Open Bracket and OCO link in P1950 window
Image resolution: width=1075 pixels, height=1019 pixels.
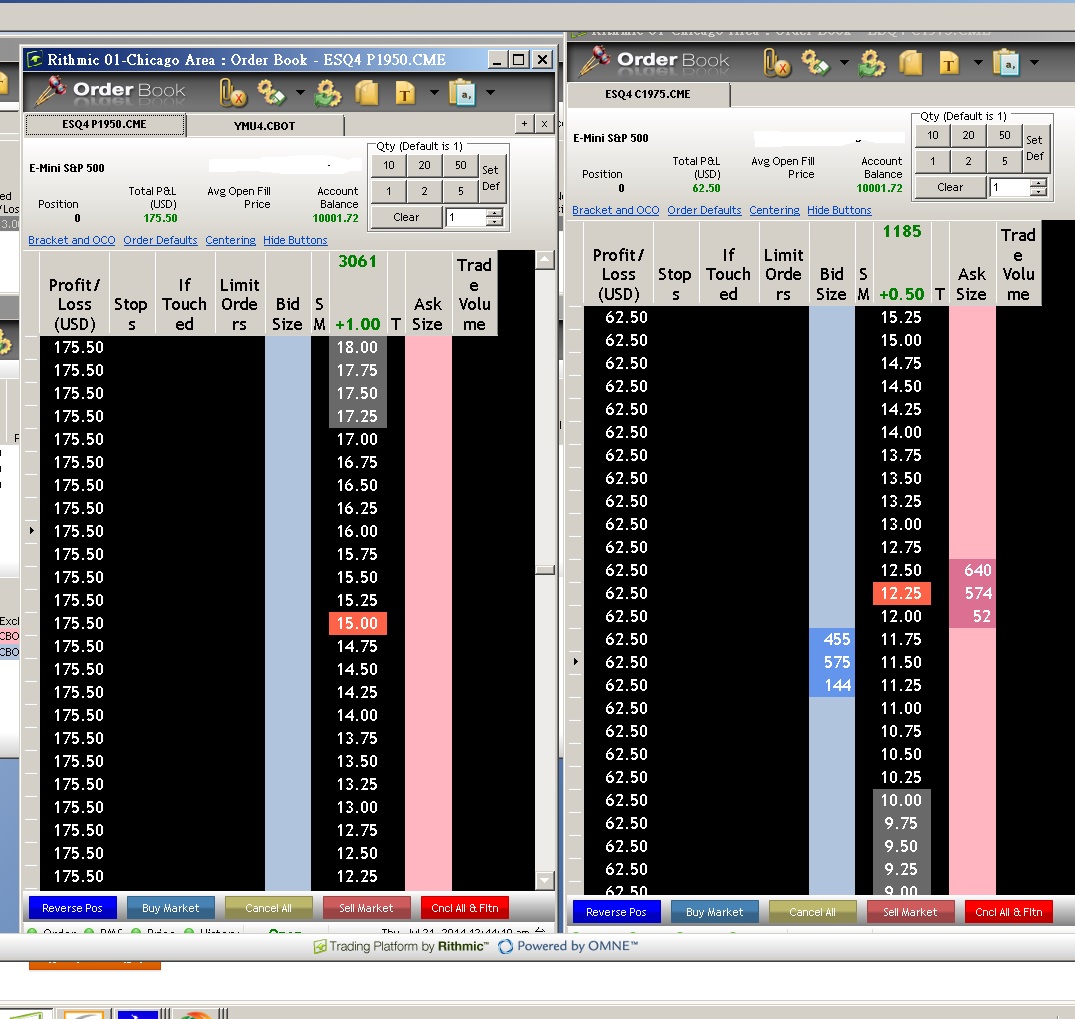pyautogui.click(x=72, y=240)
